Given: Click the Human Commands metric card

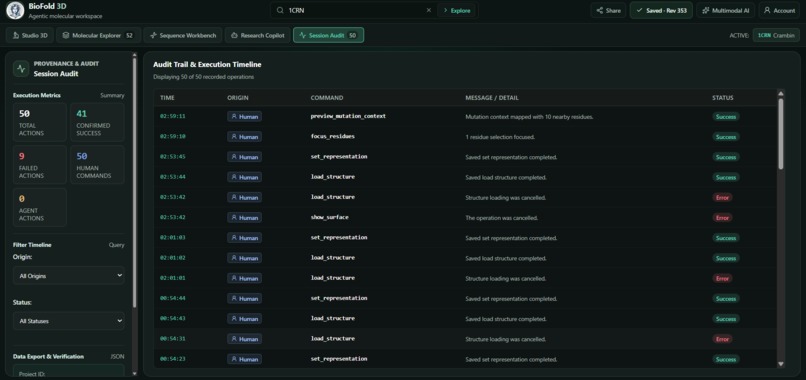Looking at the screenshot, I should click(x=97, y=165).
